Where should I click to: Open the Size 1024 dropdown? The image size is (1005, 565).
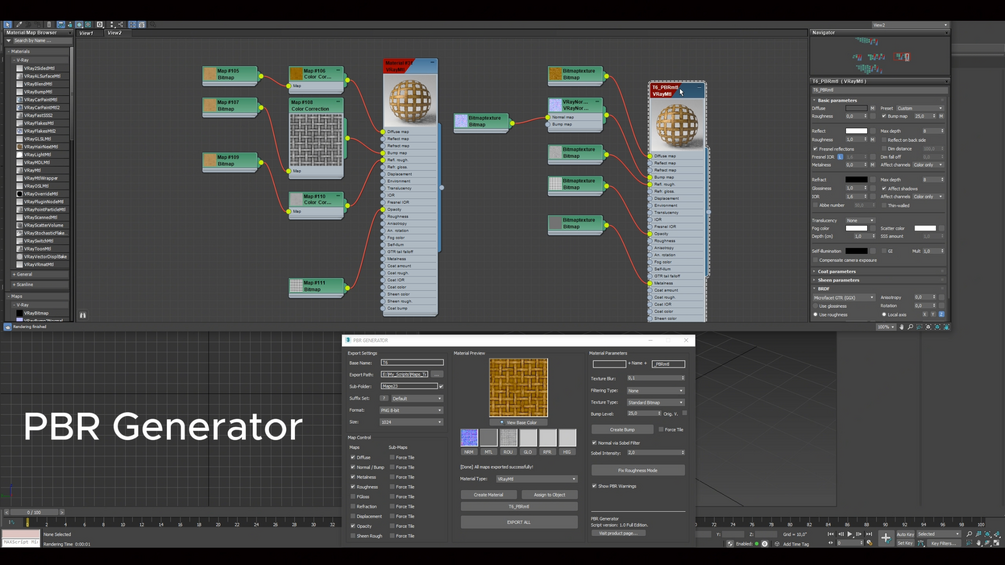point(411,422)
